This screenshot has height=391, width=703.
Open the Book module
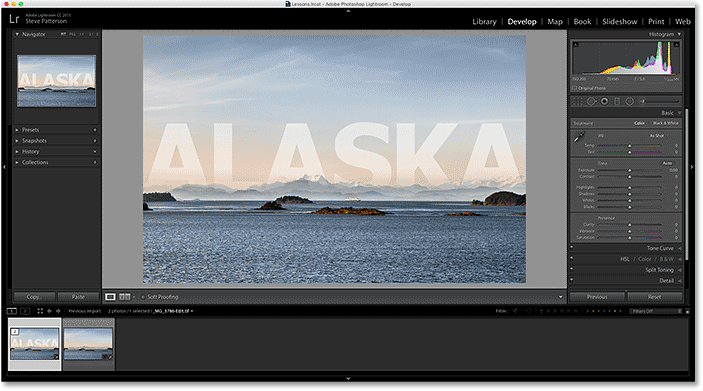pos(582,22)
